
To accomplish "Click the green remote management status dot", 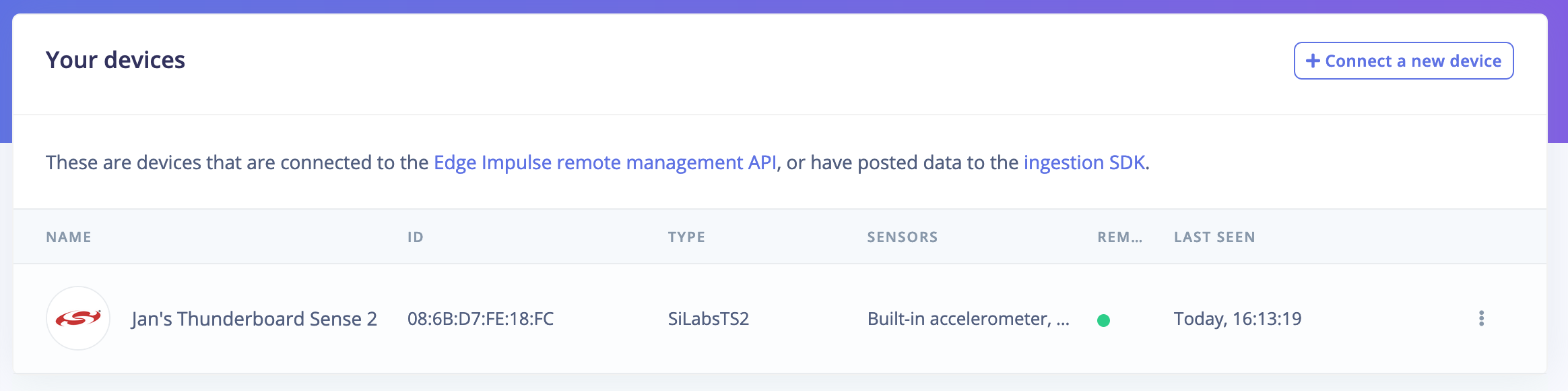I will pos(1103,320).
